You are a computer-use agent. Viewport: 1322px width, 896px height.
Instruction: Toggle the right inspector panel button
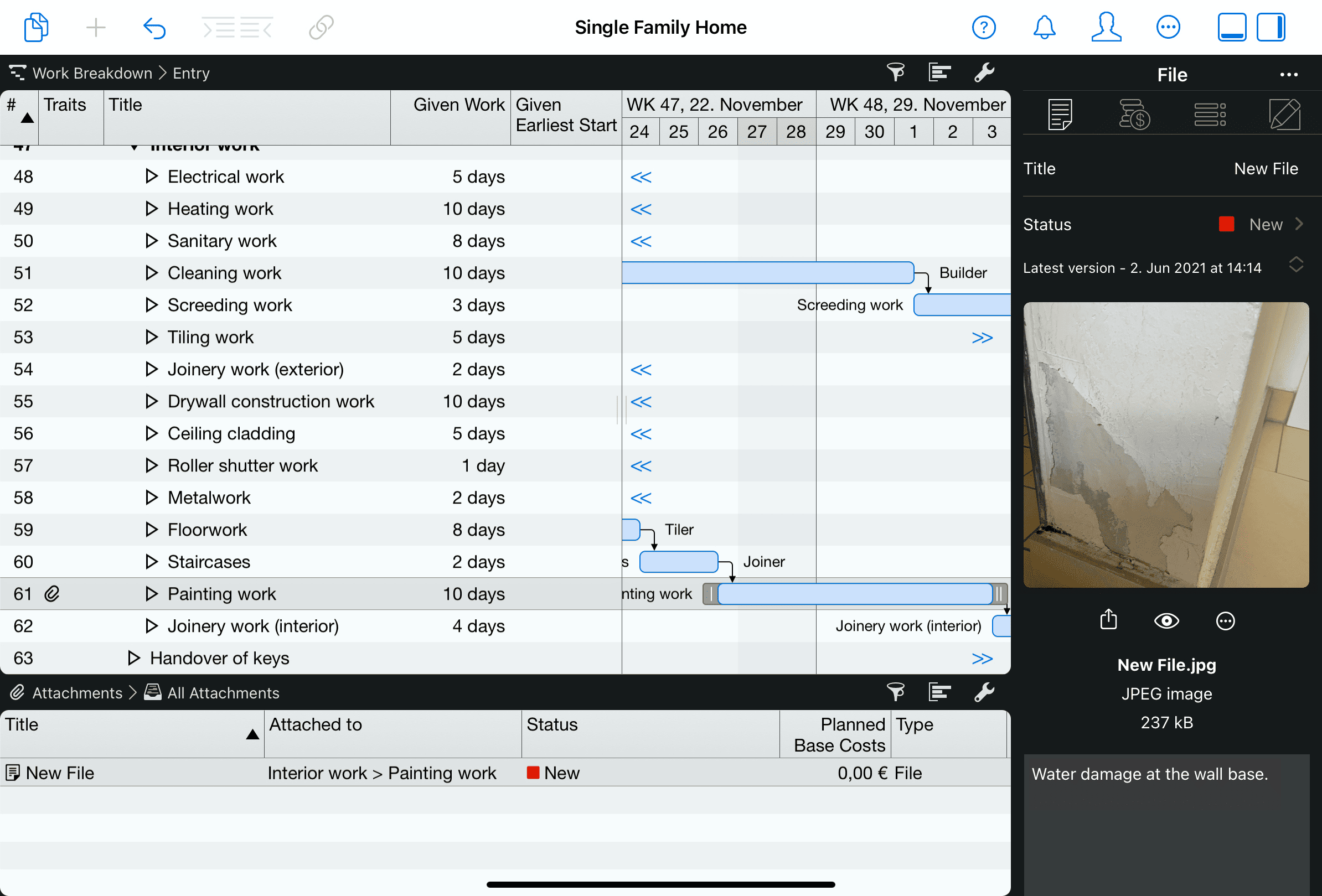[x=1271, y=27]
